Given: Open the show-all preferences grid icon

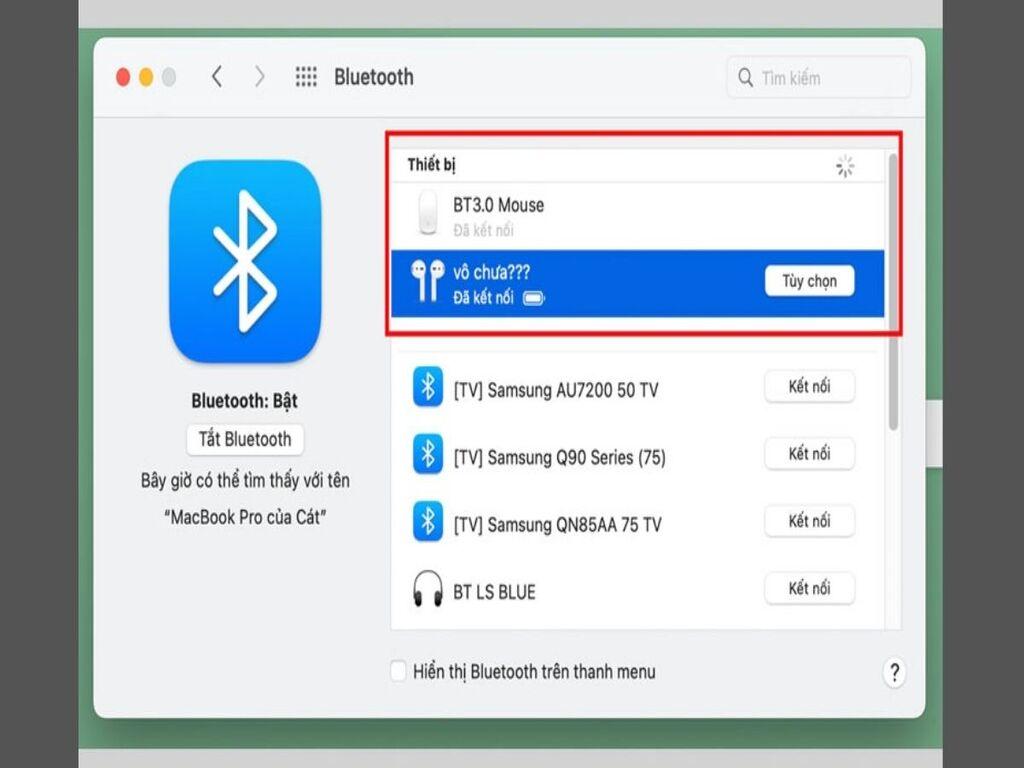Looking at the screenshot, I should click(x=306, y=77).
